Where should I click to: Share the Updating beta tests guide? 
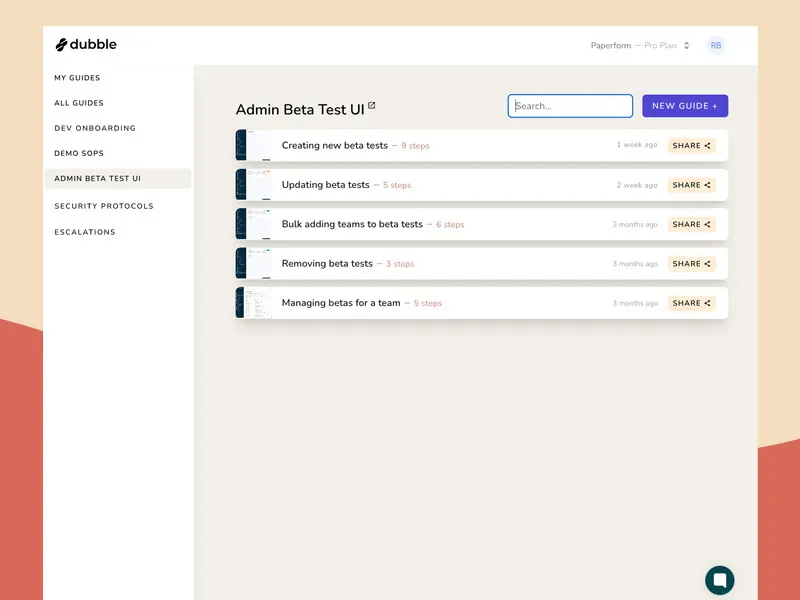pyautogui.click(x=691, y=185)
